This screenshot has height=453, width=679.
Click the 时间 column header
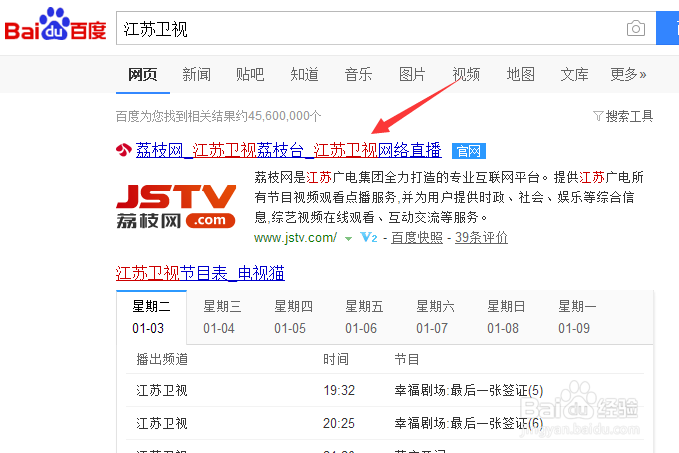click(x=336, y=359)
